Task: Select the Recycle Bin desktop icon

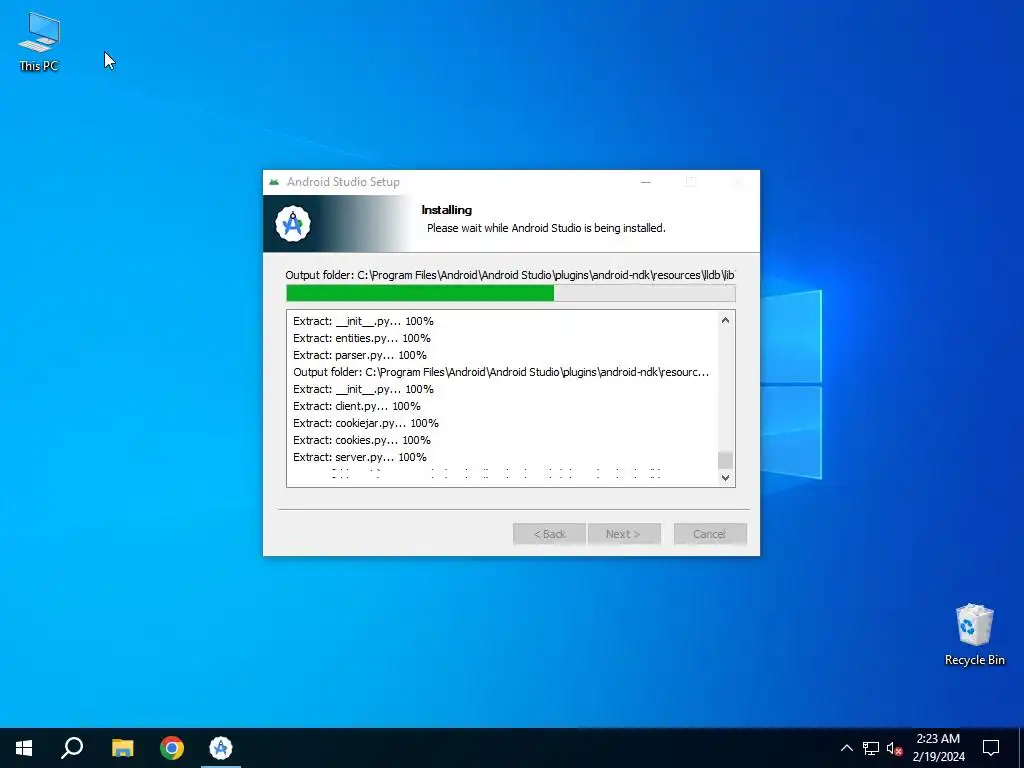Action: coord(974,634)
